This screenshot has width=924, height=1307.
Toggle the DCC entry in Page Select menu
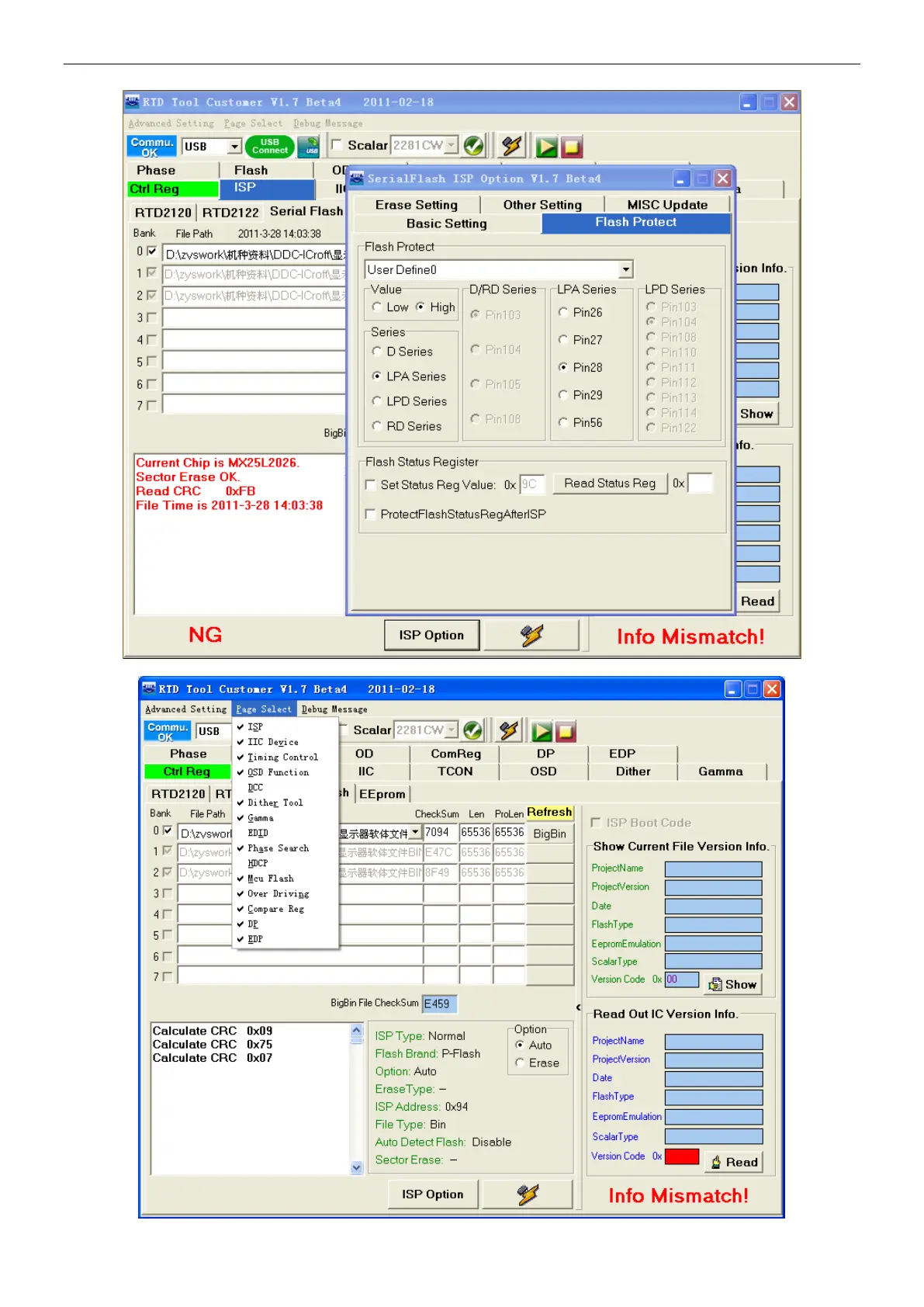click(255, 788)
